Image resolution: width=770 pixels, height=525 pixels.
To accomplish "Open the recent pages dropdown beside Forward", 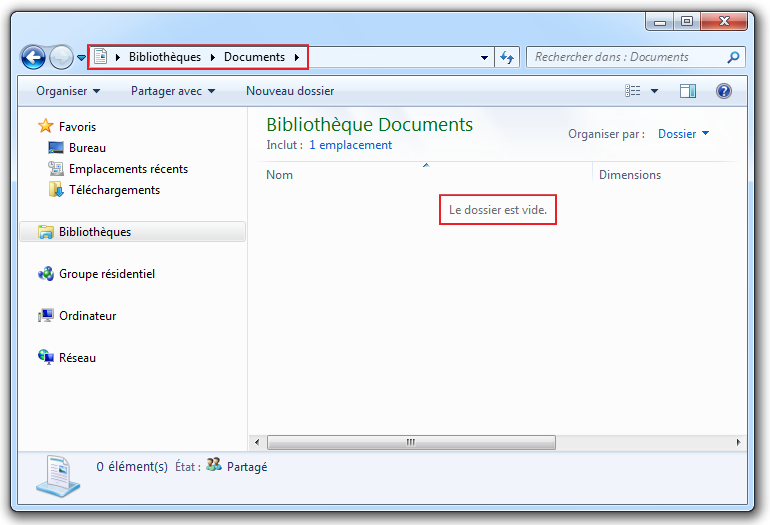I will click(x=81, y=58).
